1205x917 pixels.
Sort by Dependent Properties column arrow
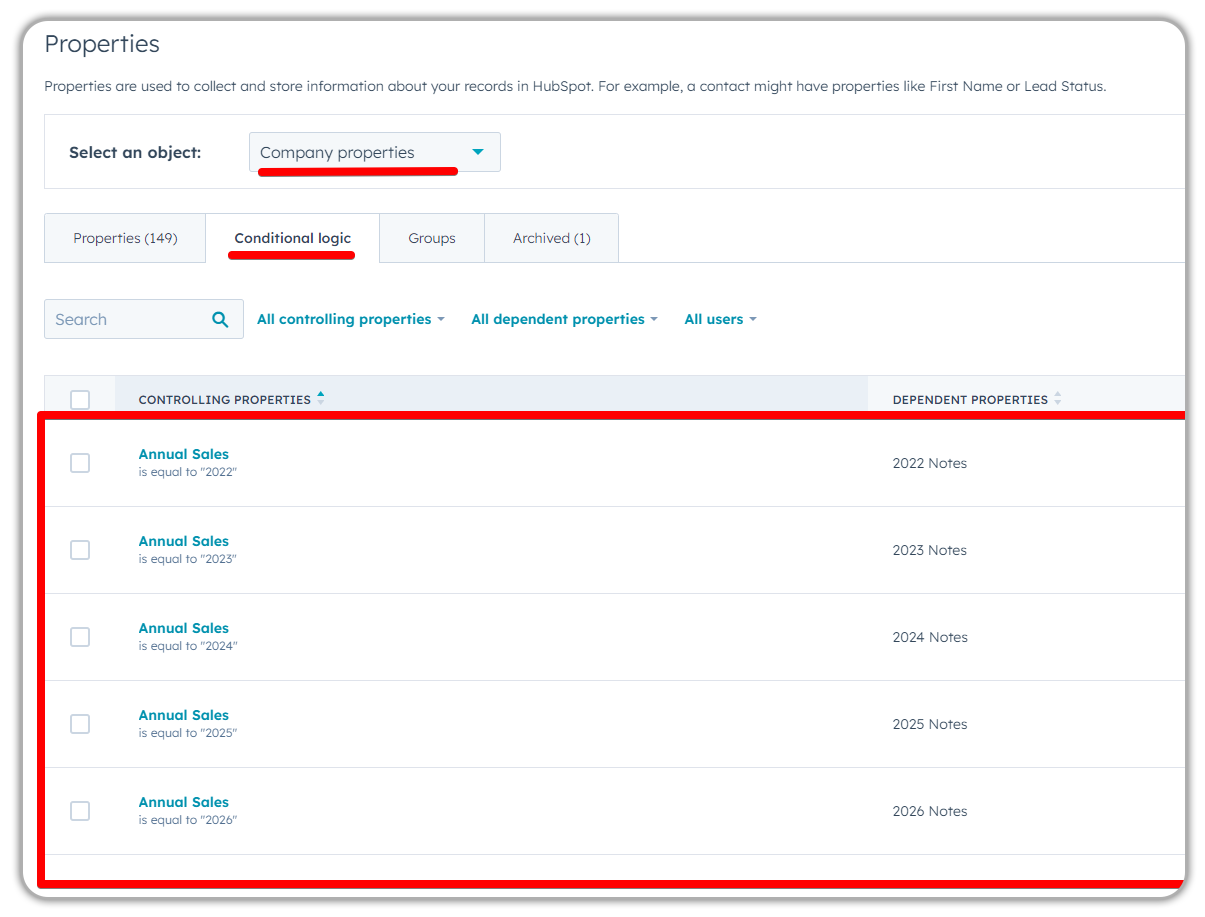tap(1057, 399)
